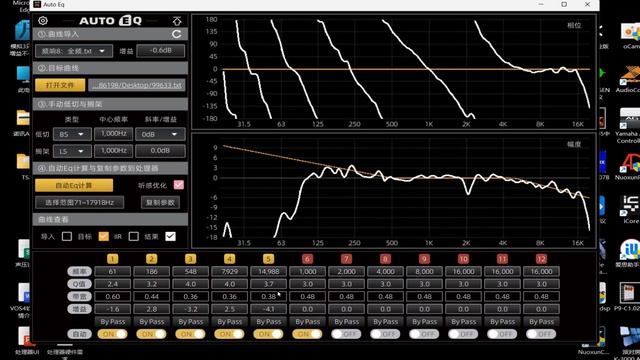
Task: Select red EQ band badge 9
Action: coord(424,259)
